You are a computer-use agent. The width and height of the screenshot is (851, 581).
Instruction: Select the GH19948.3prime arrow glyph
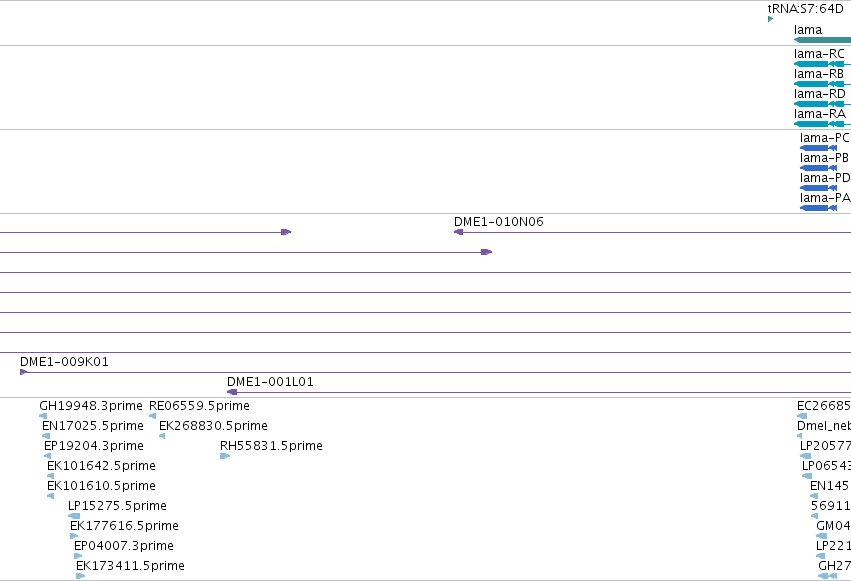(x=43, y=416)
